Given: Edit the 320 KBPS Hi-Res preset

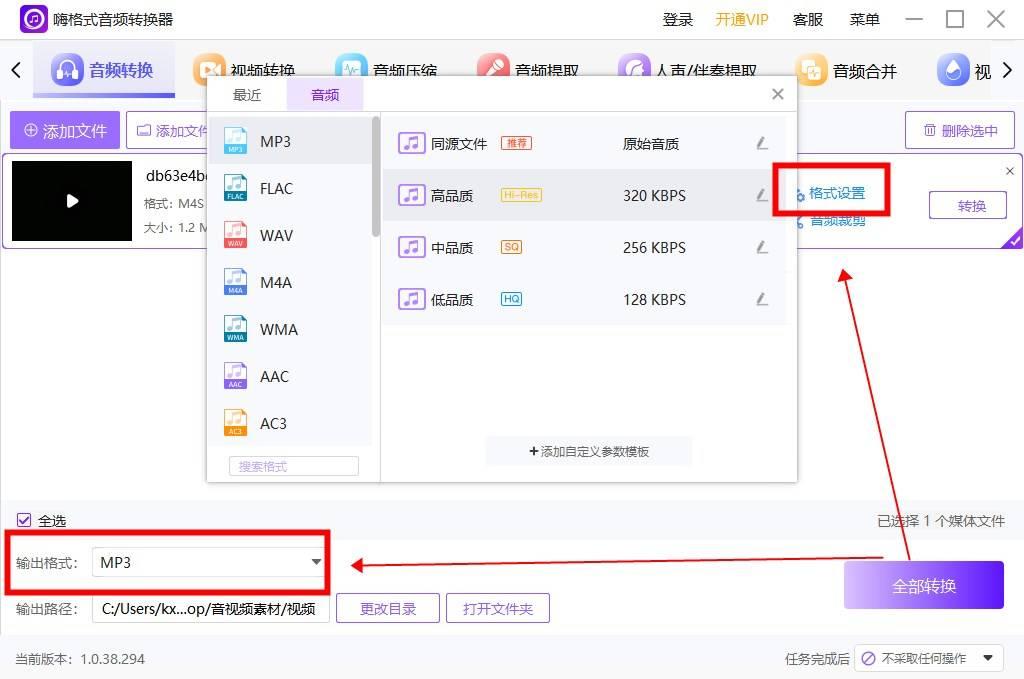Looking at the screenshot, I should (x=763, y=195).
